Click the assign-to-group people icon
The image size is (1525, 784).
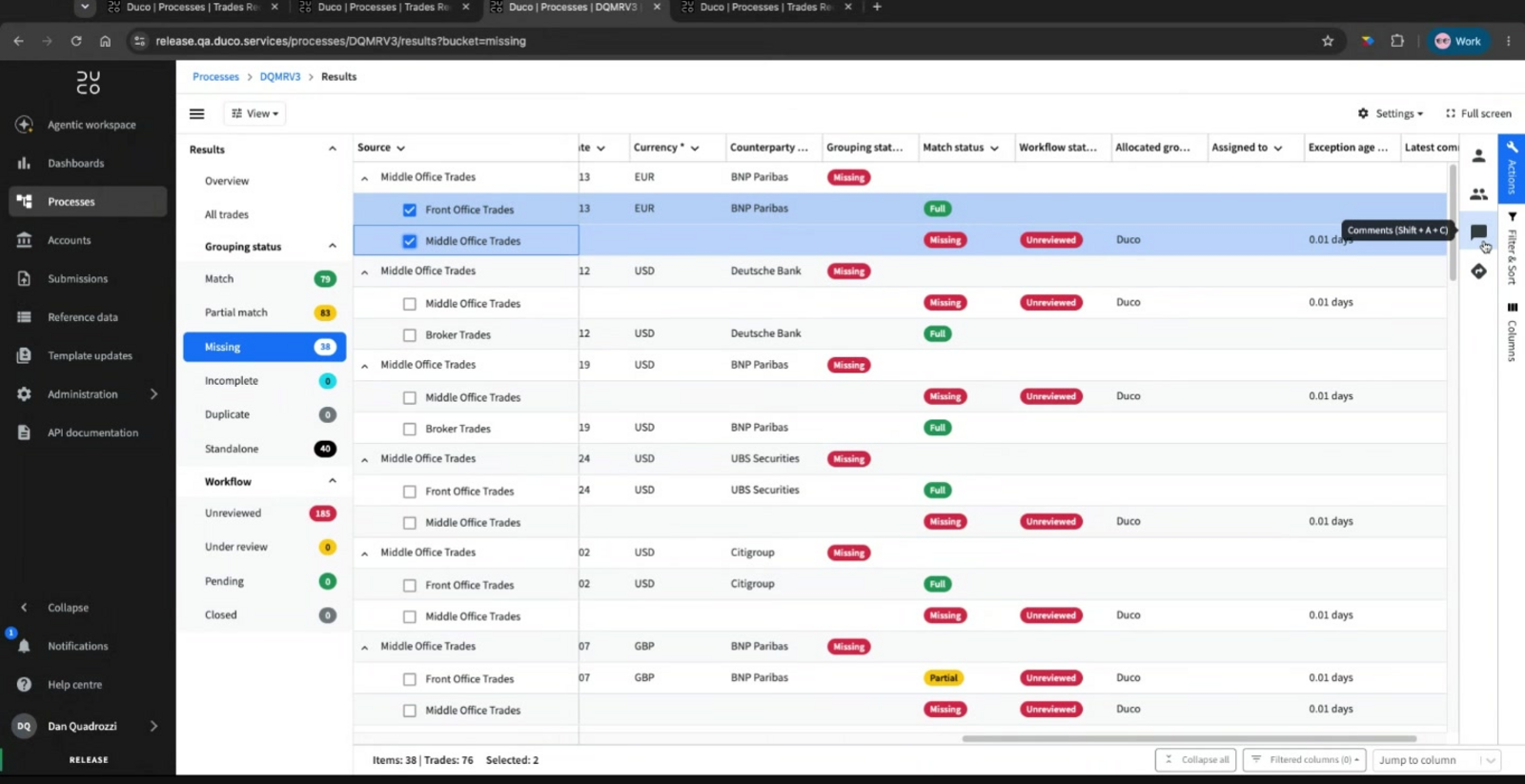click(1478, 193)
